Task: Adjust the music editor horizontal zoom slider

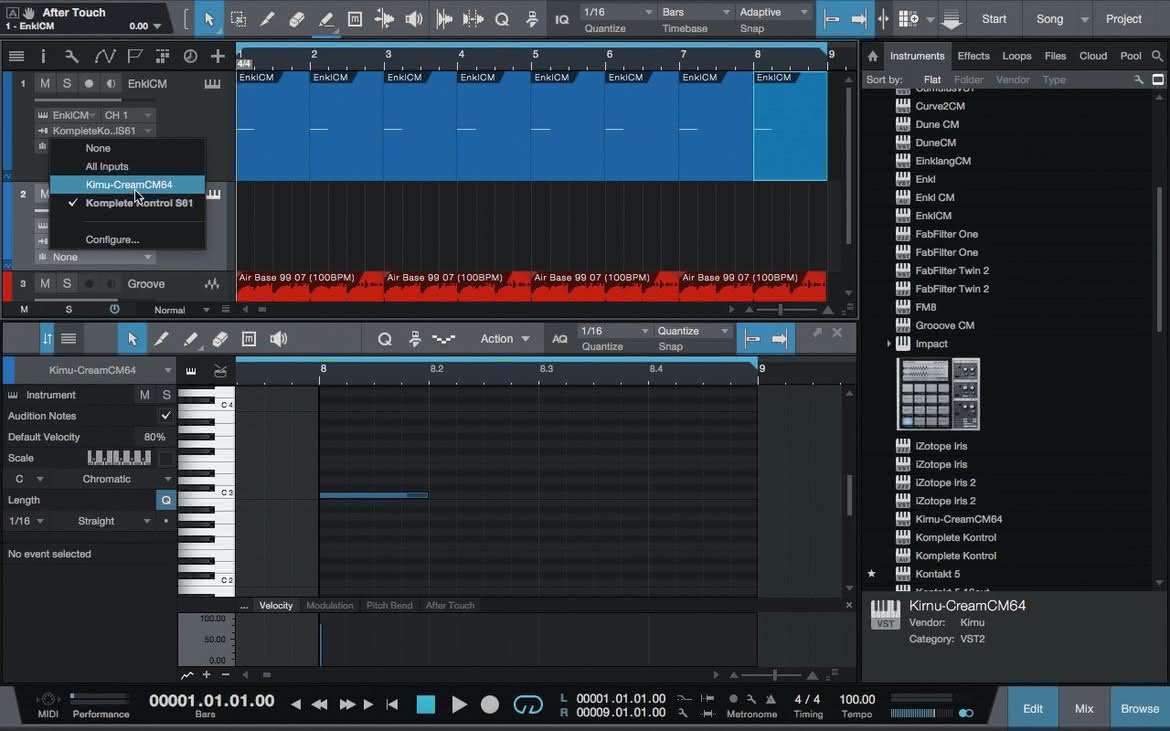Action: 776,675
